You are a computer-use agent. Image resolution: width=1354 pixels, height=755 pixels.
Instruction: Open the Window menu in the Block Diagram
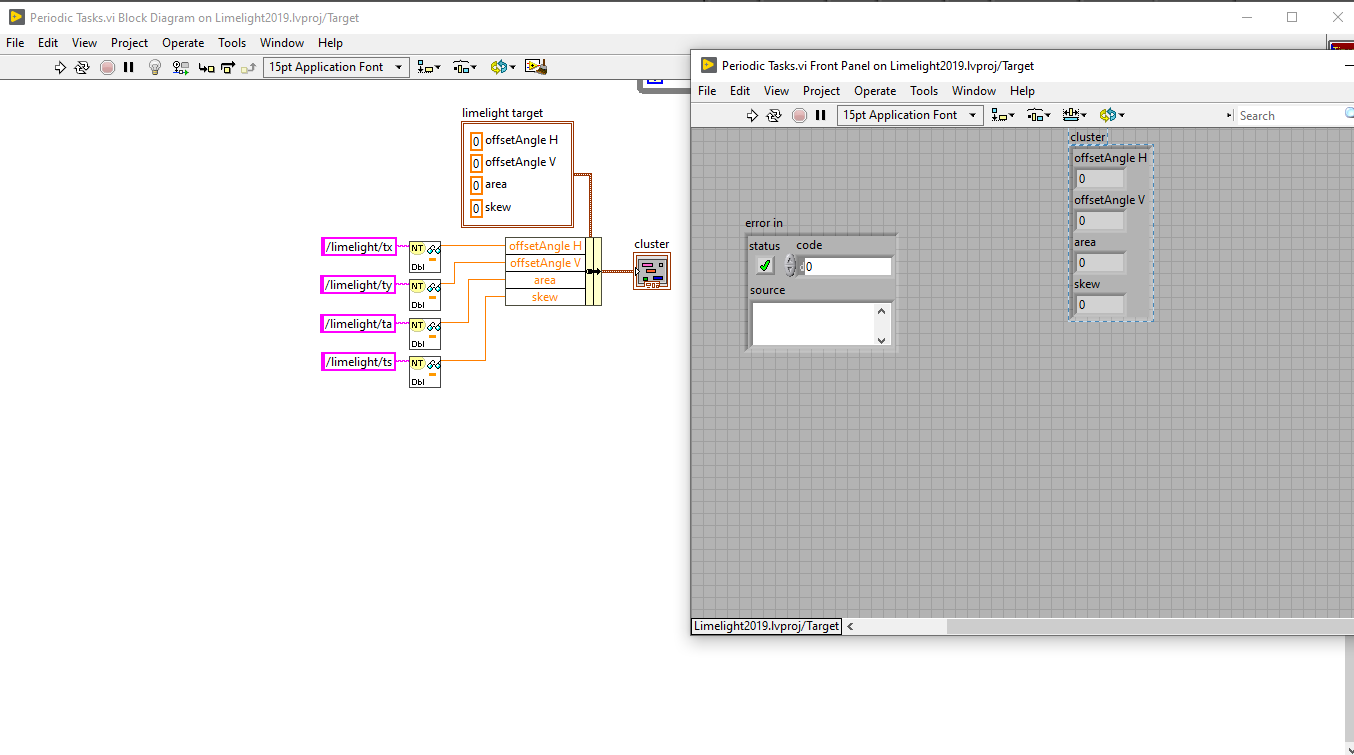[282, 43]
